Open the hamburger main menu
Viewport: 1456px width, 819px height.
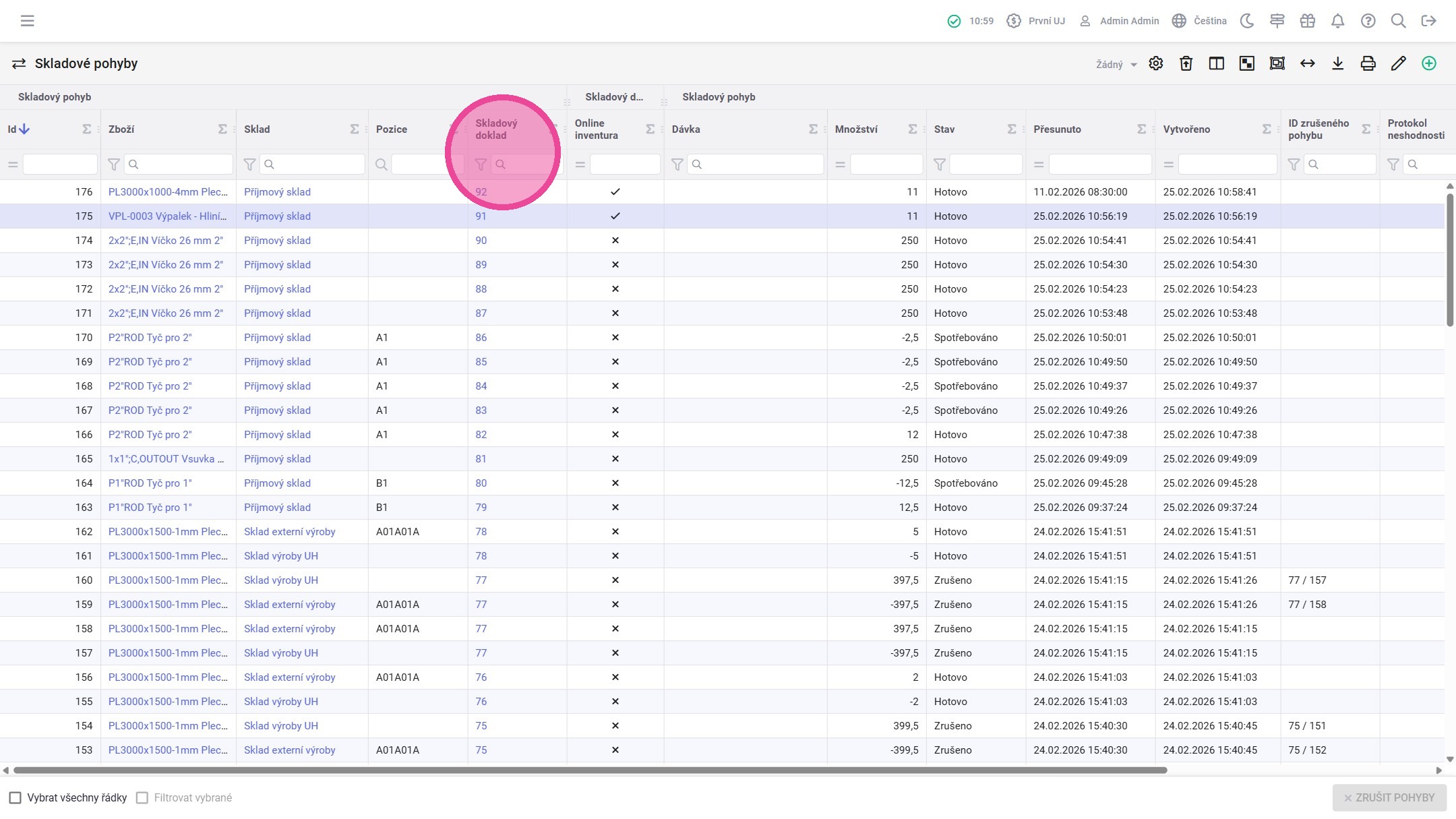pyautogui.click(x=28, y=21)
